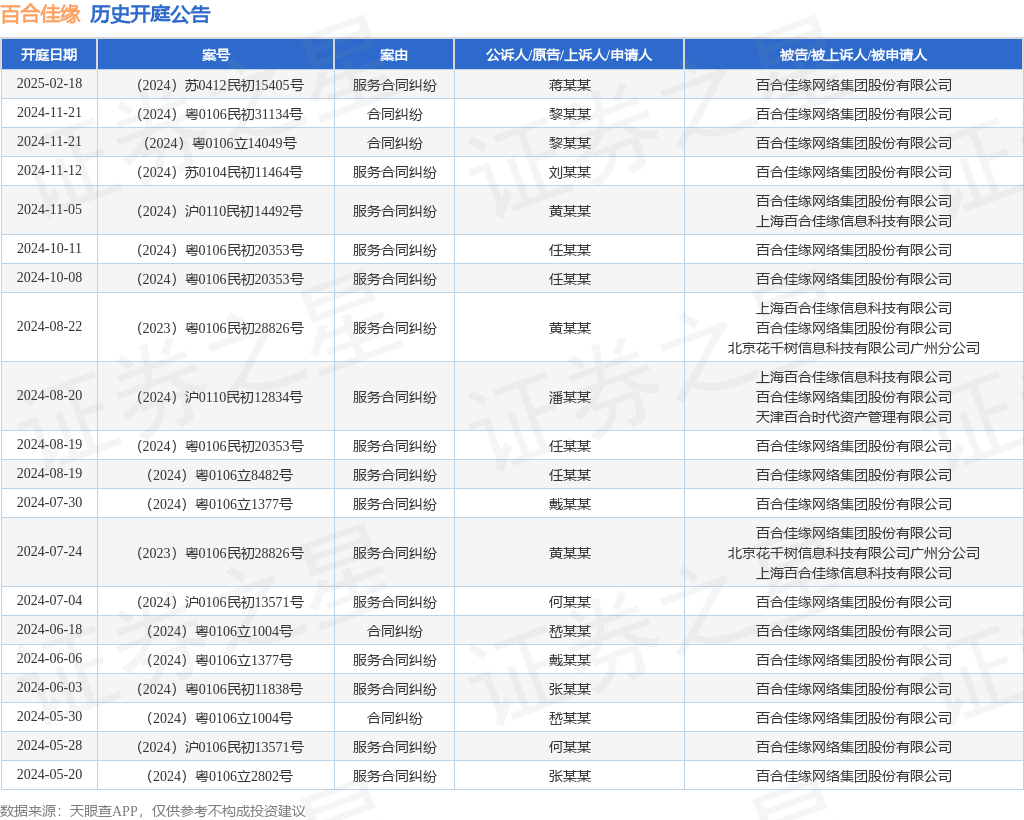Image resolution: width=1024 pixels, height=820 pixels.
Task: Click the date cell 2024-10-08
Action: [x=49, y=277]
